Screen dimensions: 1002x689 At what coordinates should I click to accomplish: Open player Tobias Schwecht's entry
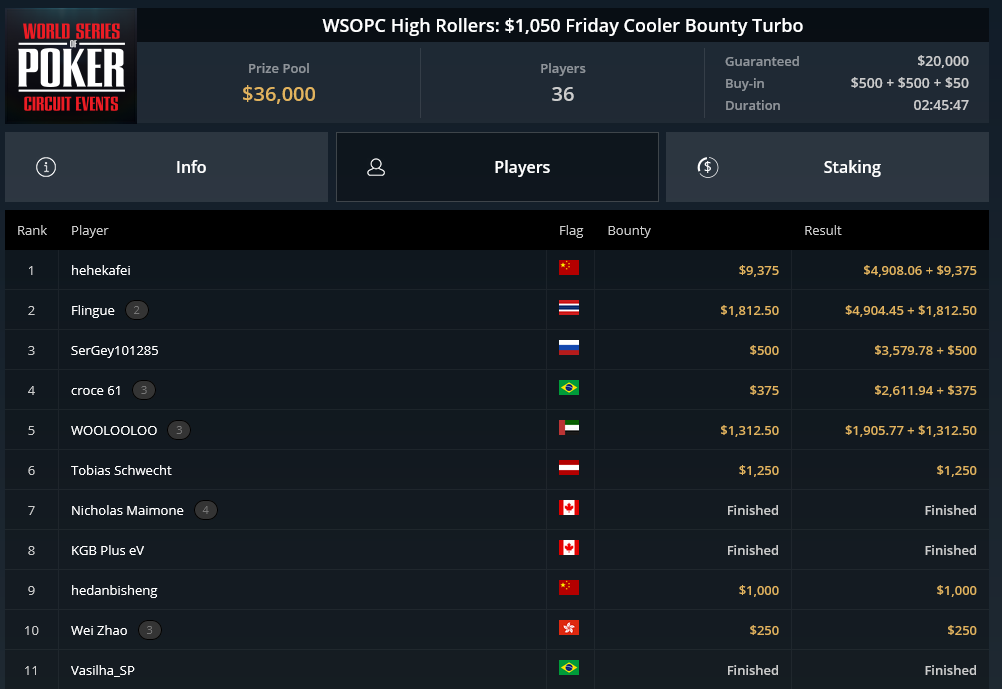tap(121, 470)
